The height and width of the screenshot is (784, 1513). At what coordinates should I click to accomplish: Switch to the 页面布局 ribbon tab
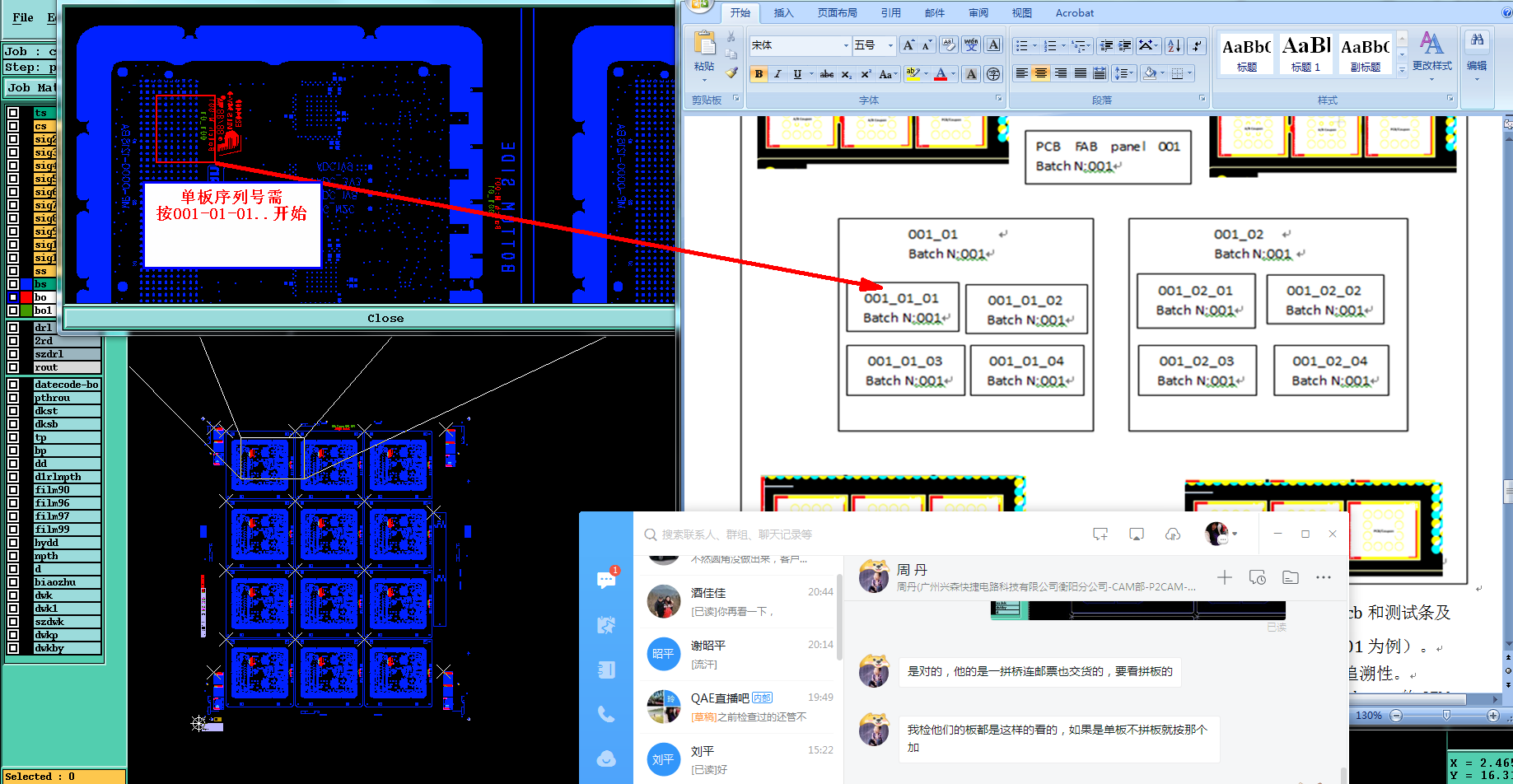837,13
